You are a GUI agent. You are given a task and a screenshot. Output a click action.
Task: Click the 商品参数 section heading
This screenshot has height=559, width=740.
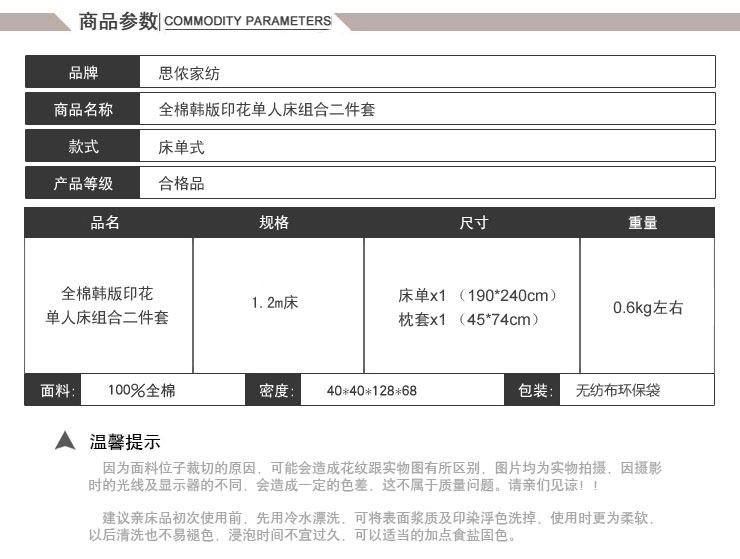pos(117,21)
